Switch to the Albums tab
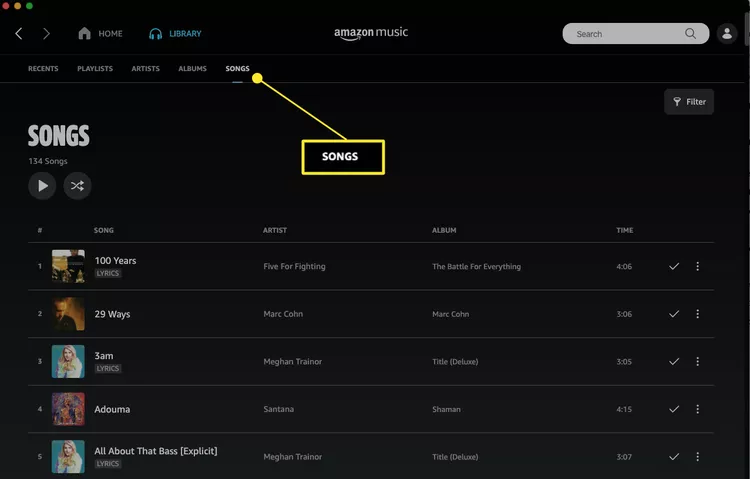The height and width of the screenshot is (479, 750). pyautogui.click(x=192, y=68)
